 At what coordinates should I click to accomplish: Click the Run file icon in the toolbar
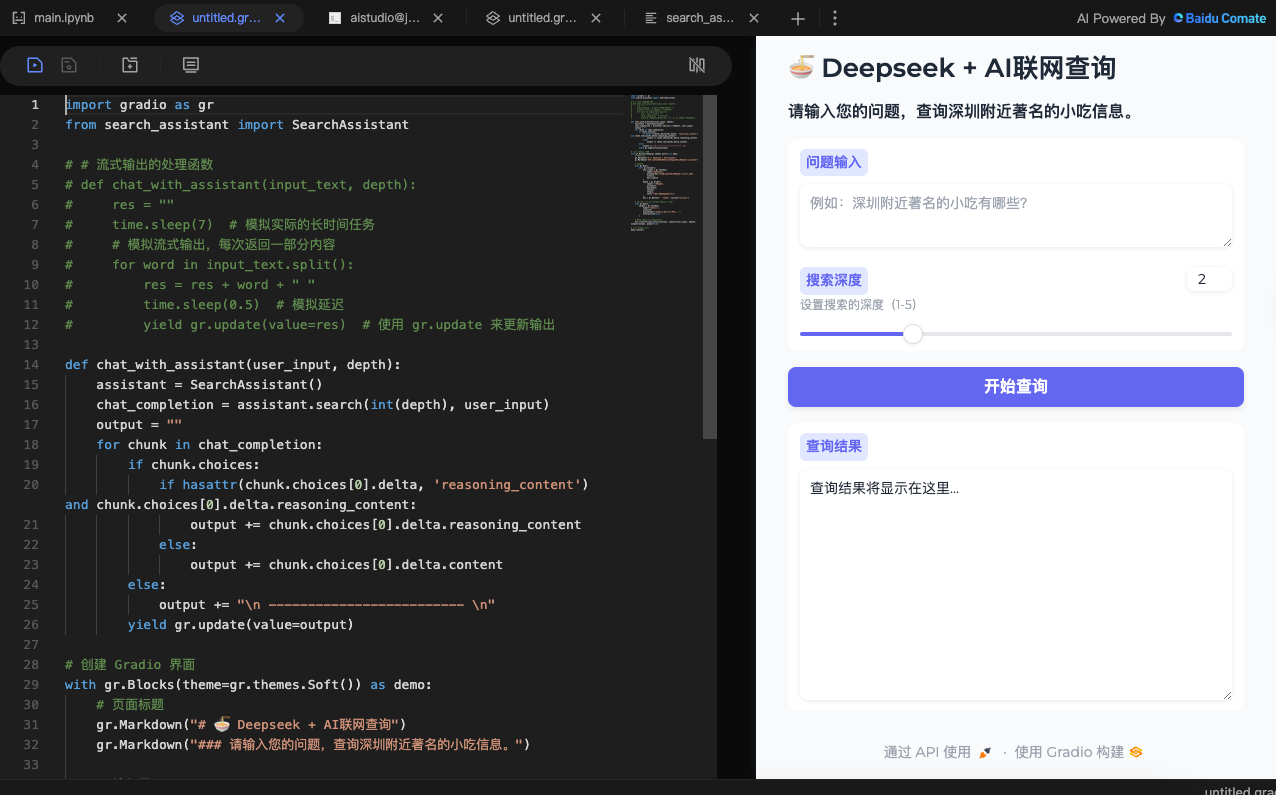click(x=35, y=65)
